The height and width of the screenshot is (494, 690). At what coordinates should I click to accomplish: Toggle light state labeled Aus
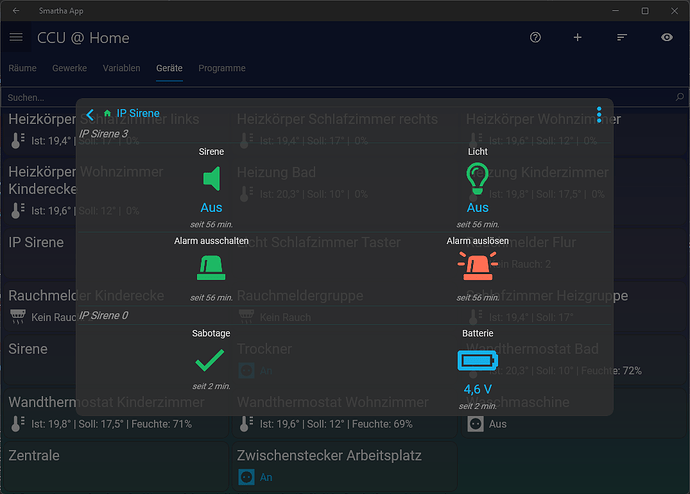(478, 208)
